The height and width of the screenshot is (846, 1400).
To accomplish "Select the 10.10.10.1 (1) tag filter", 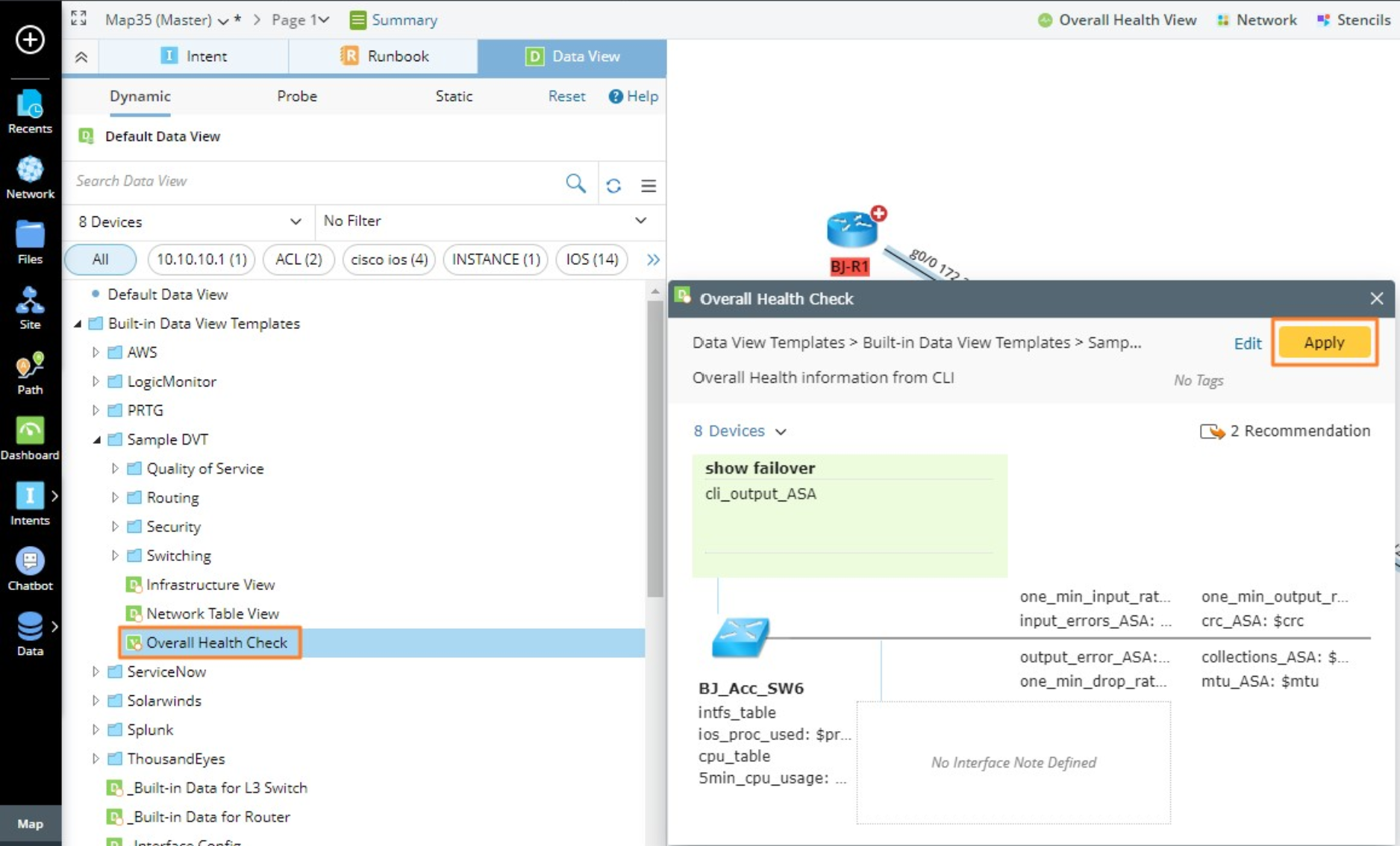I will point(201,260).
